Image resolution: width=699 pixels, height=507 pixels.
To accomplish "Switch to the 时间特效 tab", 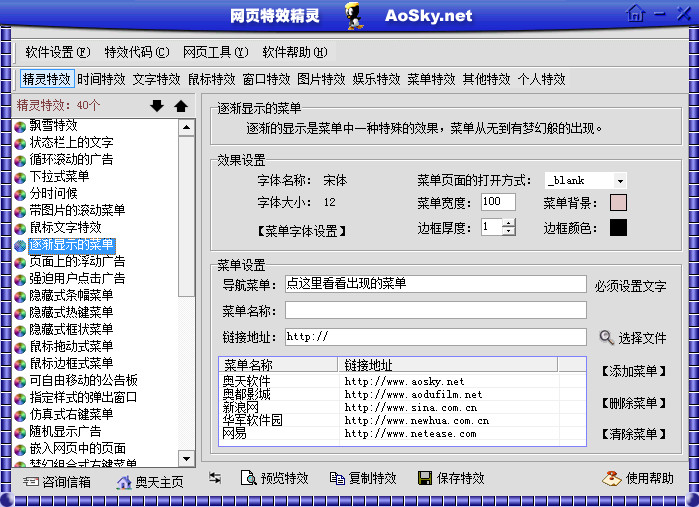I will pos(101,79).
